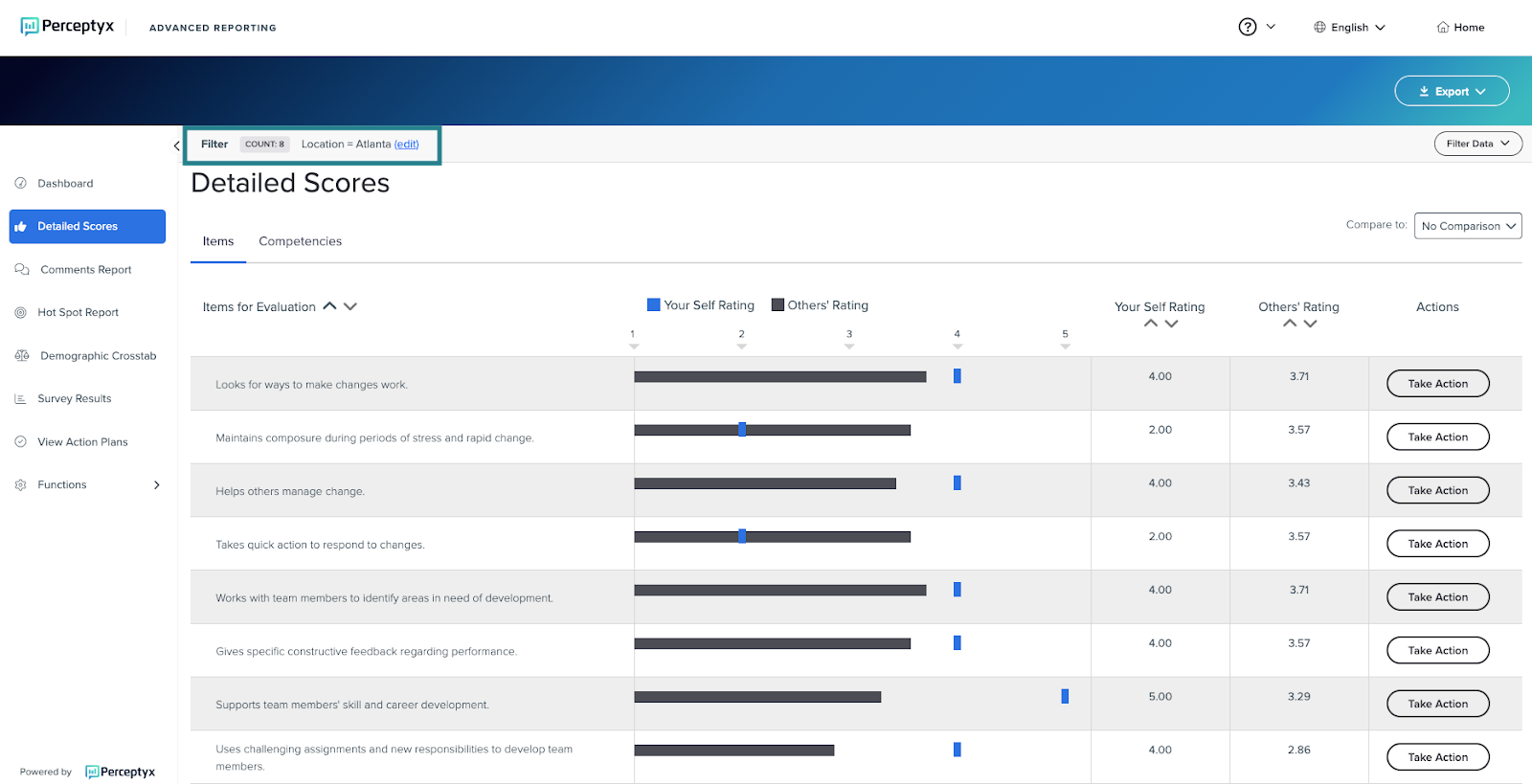Image resolution: width=1532 pixels, height=784 pixels.
Task: Open the Export dropdown button
Action: 1452,91
